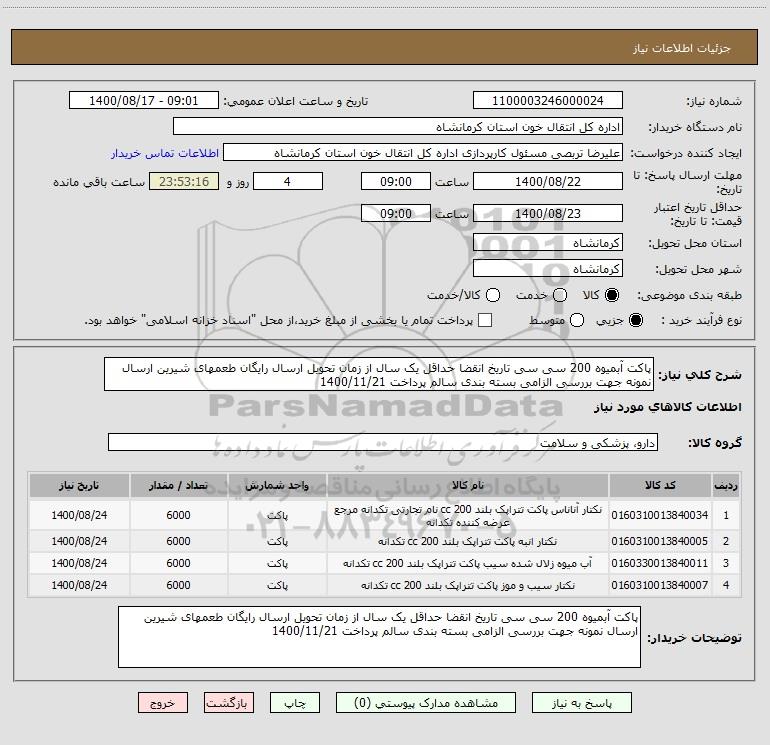
Task: Click the مشاهده مدارک پیوستی (0) button
Action: pyautogui.click(x=426, y=703)
